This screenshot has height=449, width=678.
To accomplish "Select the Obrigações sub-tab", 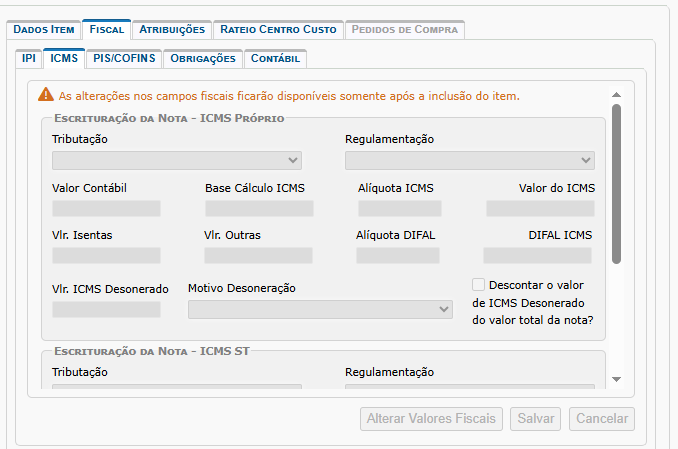I will tap(203, 59).
